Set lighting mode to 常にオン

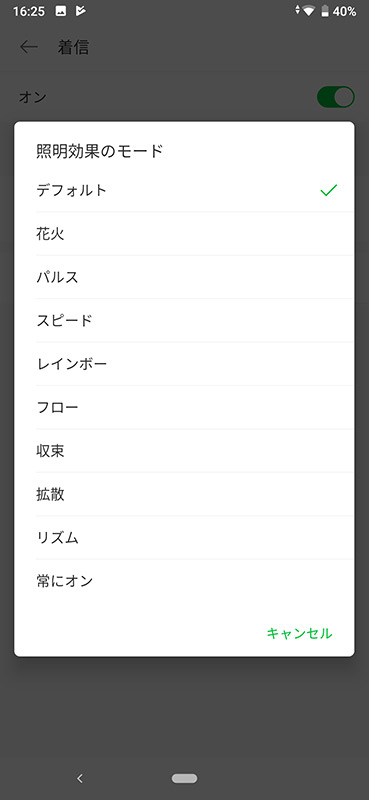[x=184, y=581]
